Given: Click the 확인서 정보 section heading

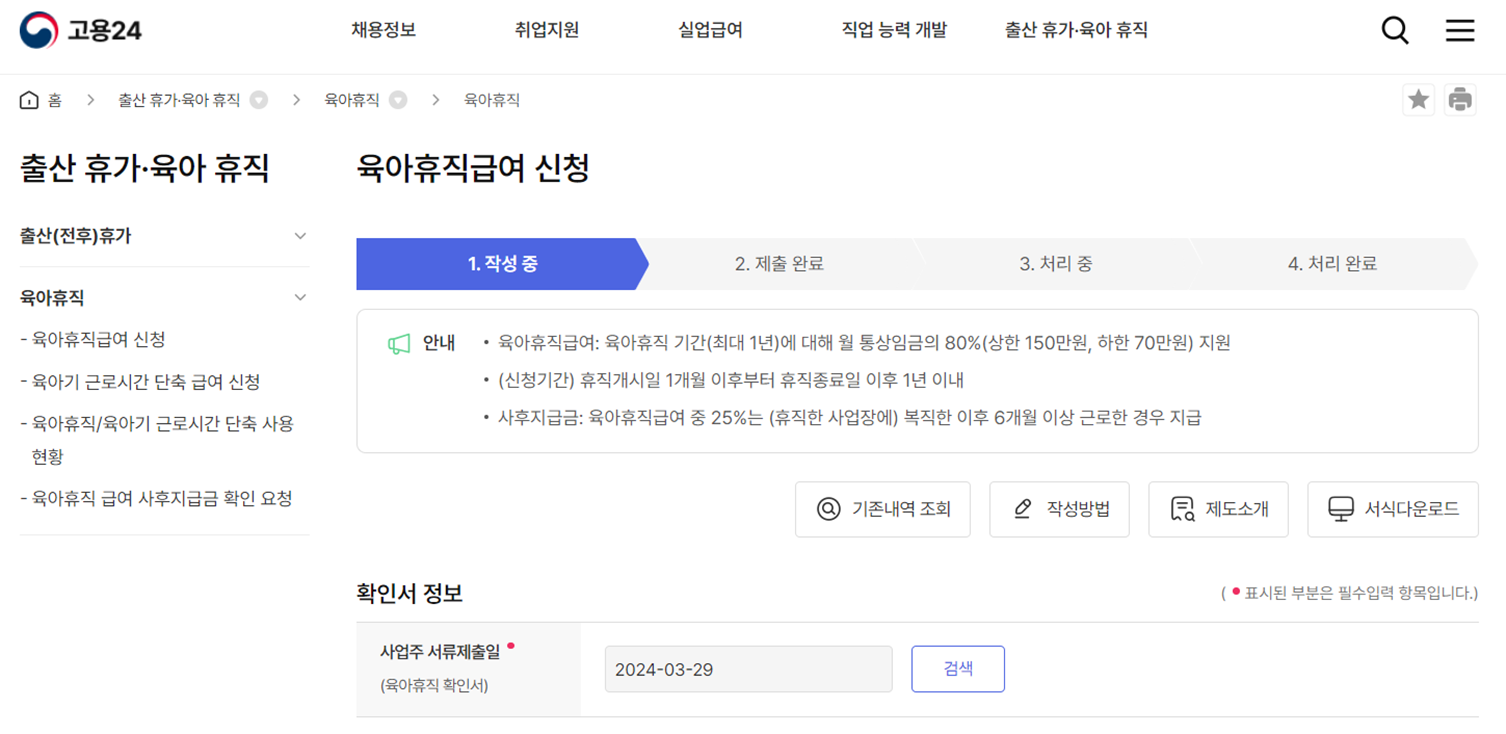Looking at the screenshot, I should point(410,593).
